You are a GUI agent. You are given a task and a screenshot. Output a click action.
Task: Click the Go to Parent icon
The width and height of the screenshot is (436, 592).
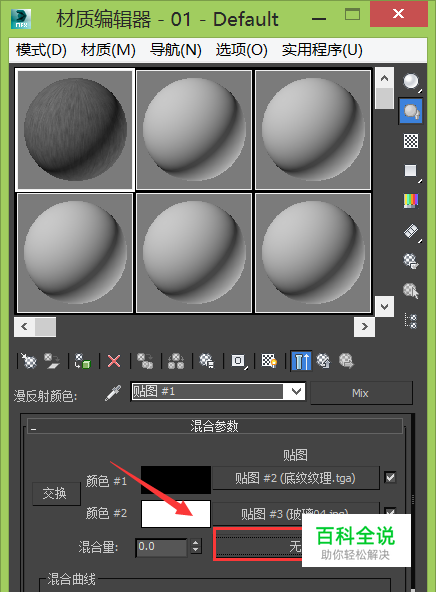click(x=324, y=361)
